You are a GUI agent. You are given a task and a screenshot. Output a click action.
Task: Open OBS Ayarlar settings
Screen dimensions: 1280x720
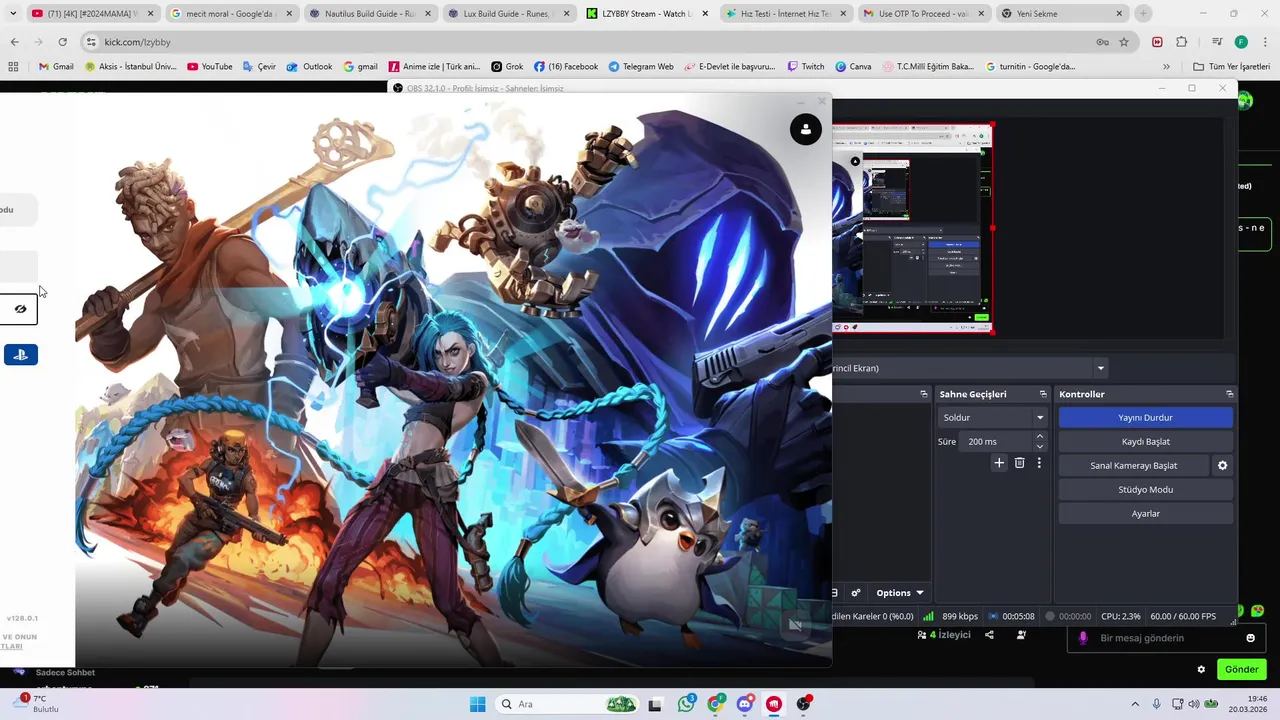pyautogui.click(x=1145, y=513)
